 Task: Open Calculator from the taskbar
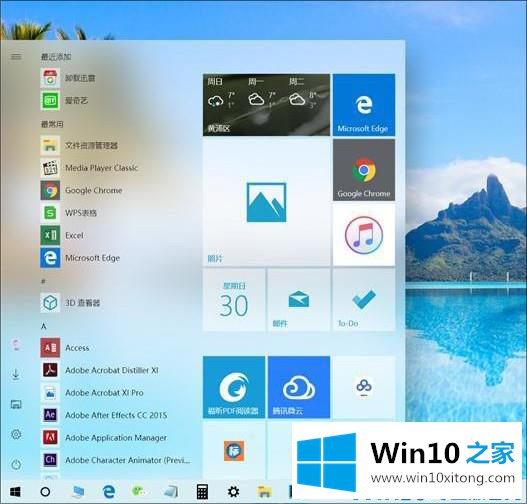tap(202, 492)
